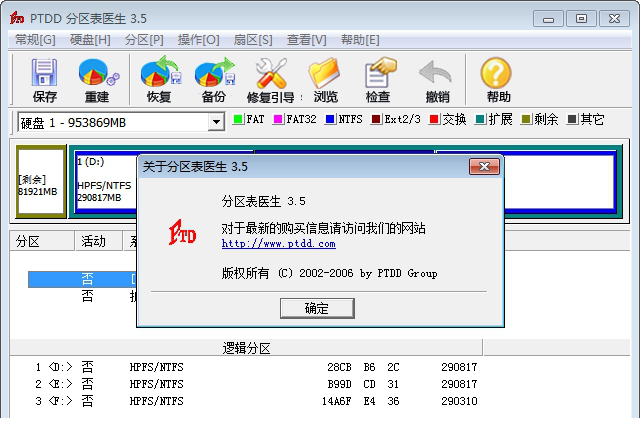Click the dark red Ext2/3 legend swatch

pos(376,119)
